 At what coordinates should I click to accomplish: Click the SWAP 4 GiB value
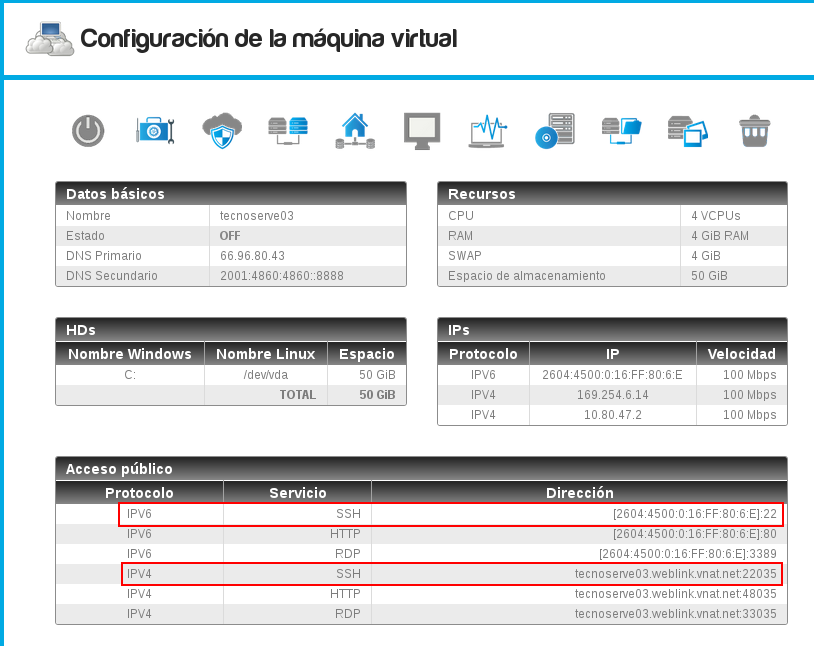point(706,255)
